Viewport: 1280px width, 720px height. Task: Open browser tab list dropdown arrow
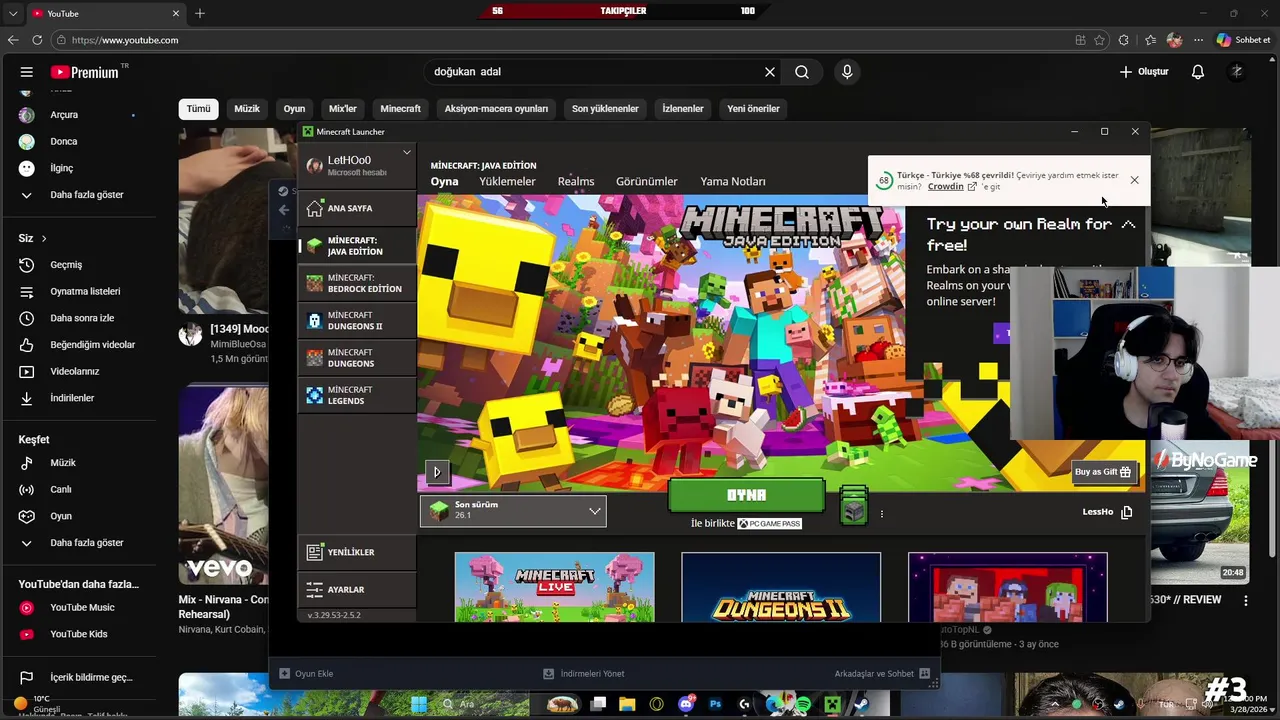coord(13,13)
